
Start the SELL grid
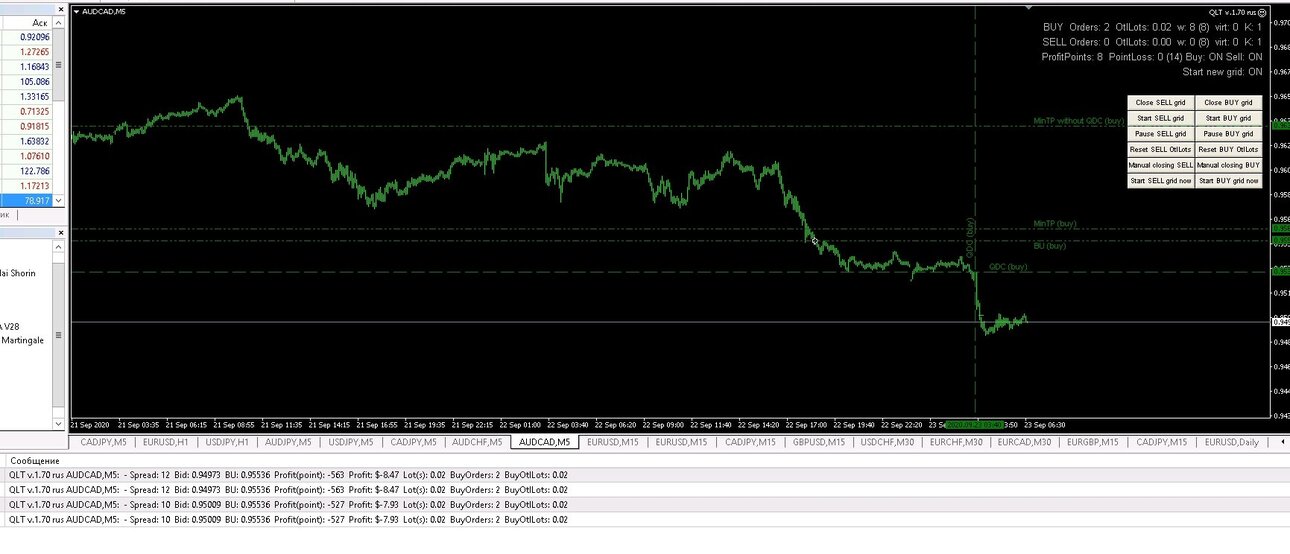(x=1161, y=118)
